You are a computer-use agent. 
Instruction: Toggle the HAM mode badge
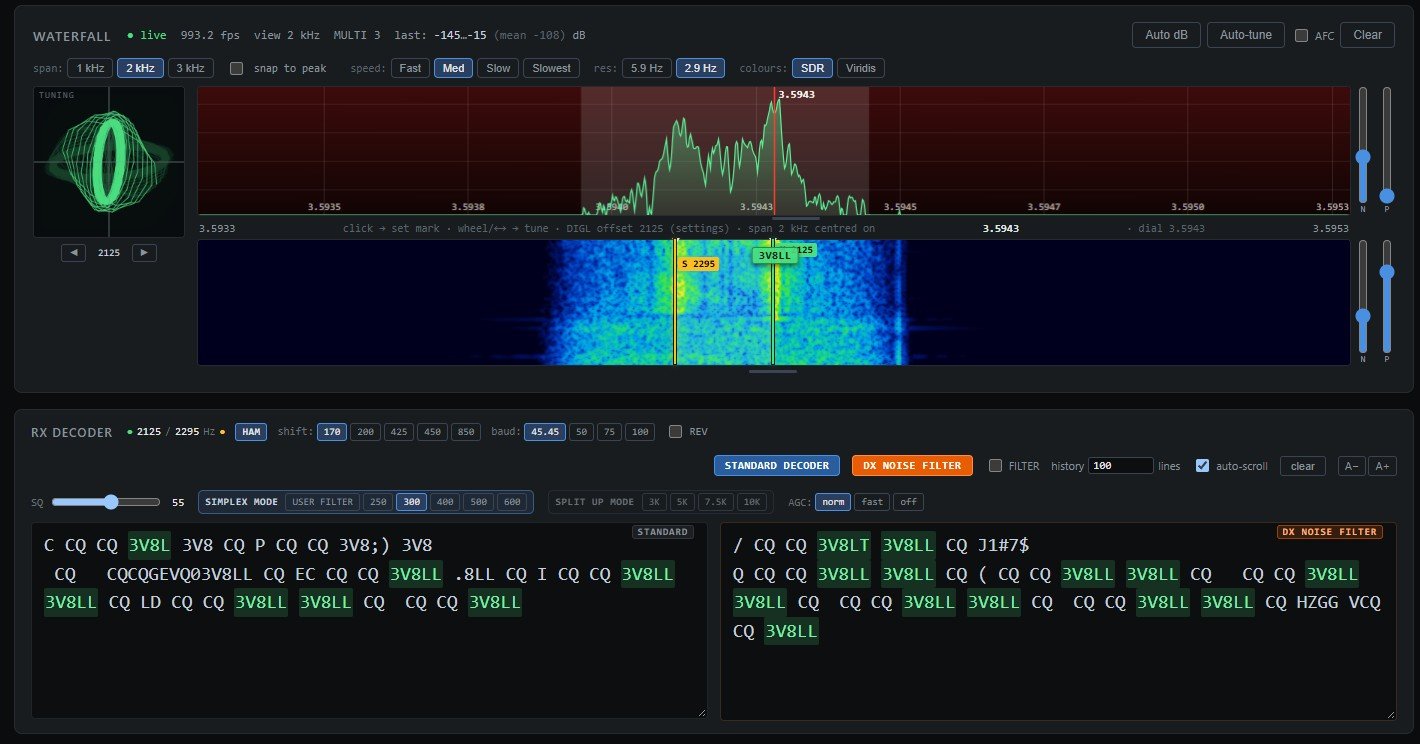click(251, 432)
